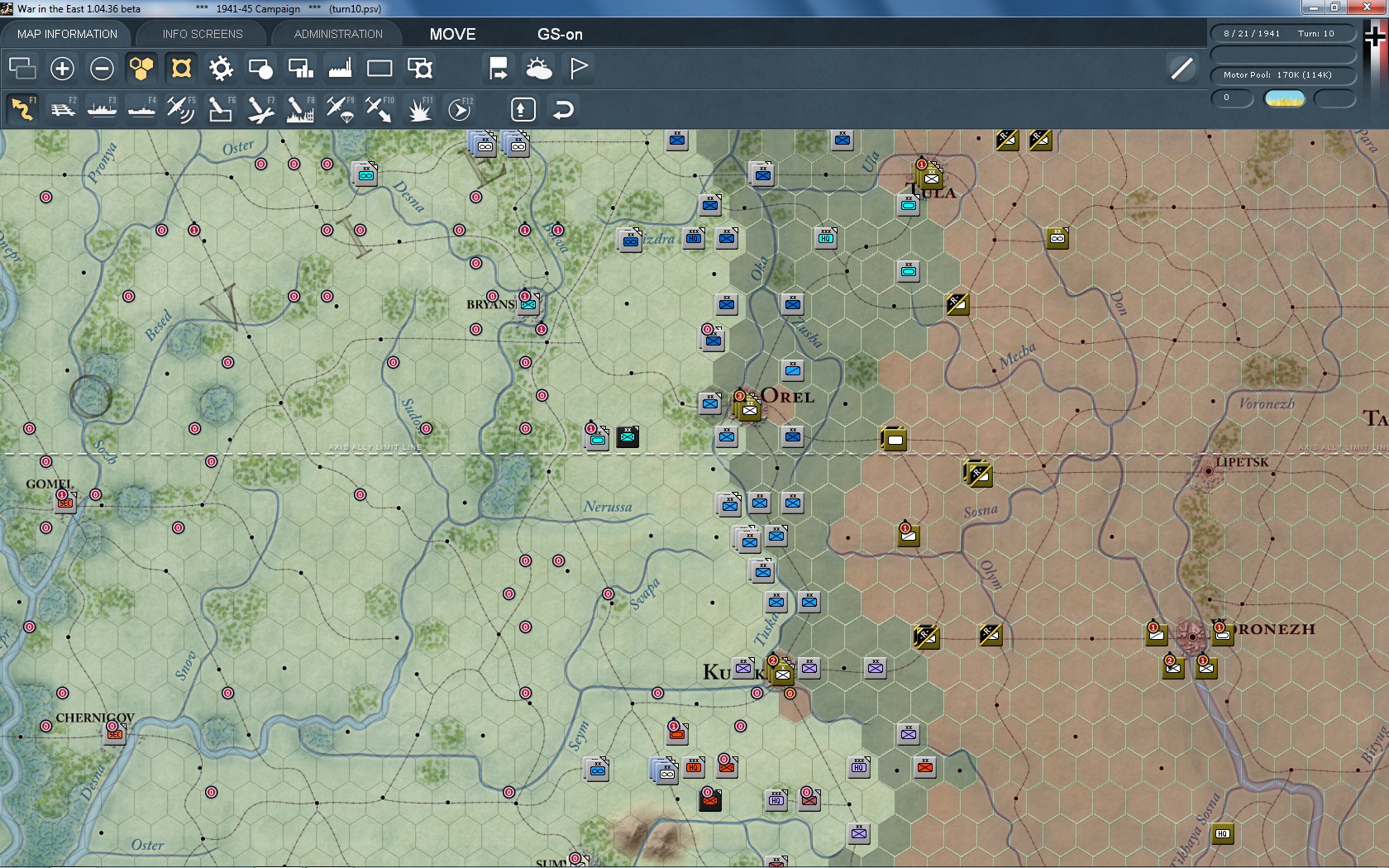The image size is (1389, 868).
Task: Select the black counter with red symbol
Action: [710, 799]
